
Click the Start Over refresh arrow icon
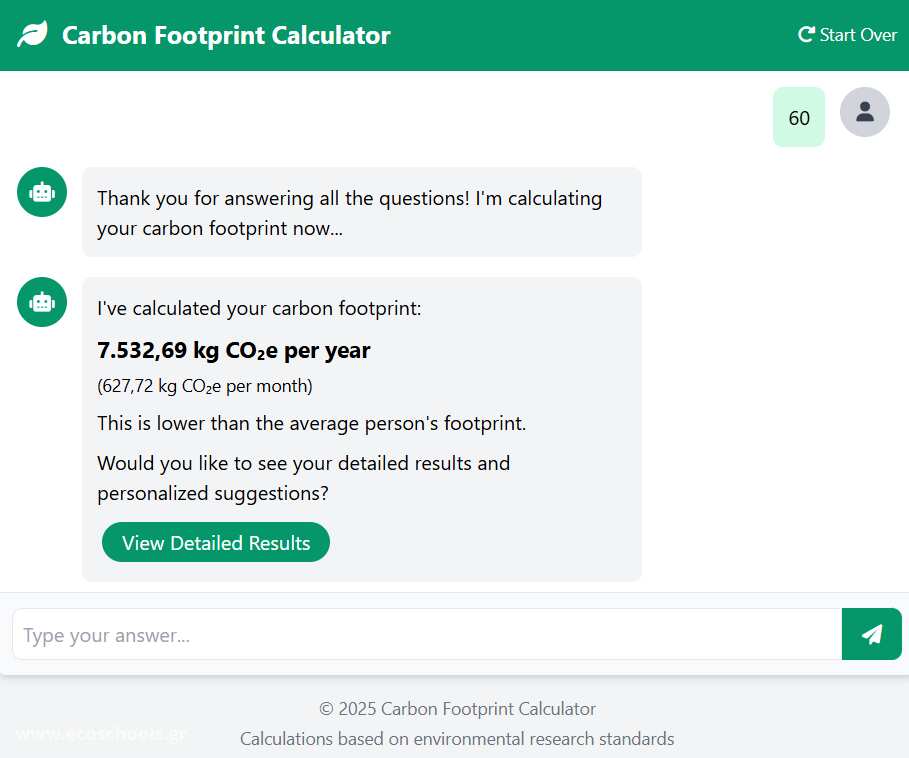(806, 35)
